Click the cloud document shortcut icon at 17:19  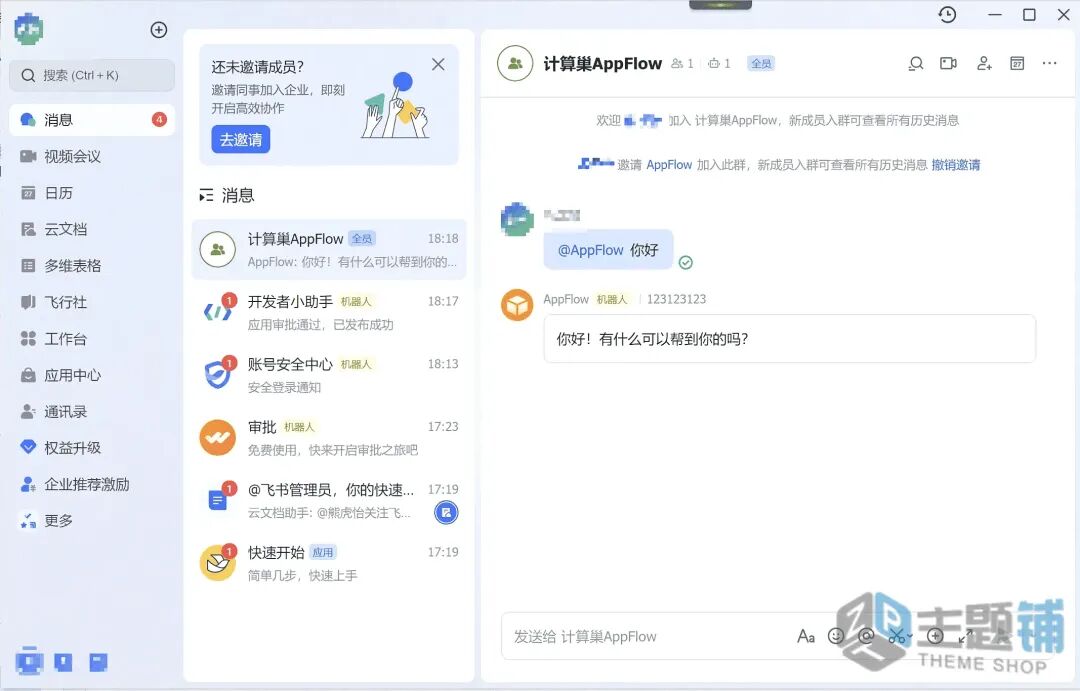[x=446, y=513]
